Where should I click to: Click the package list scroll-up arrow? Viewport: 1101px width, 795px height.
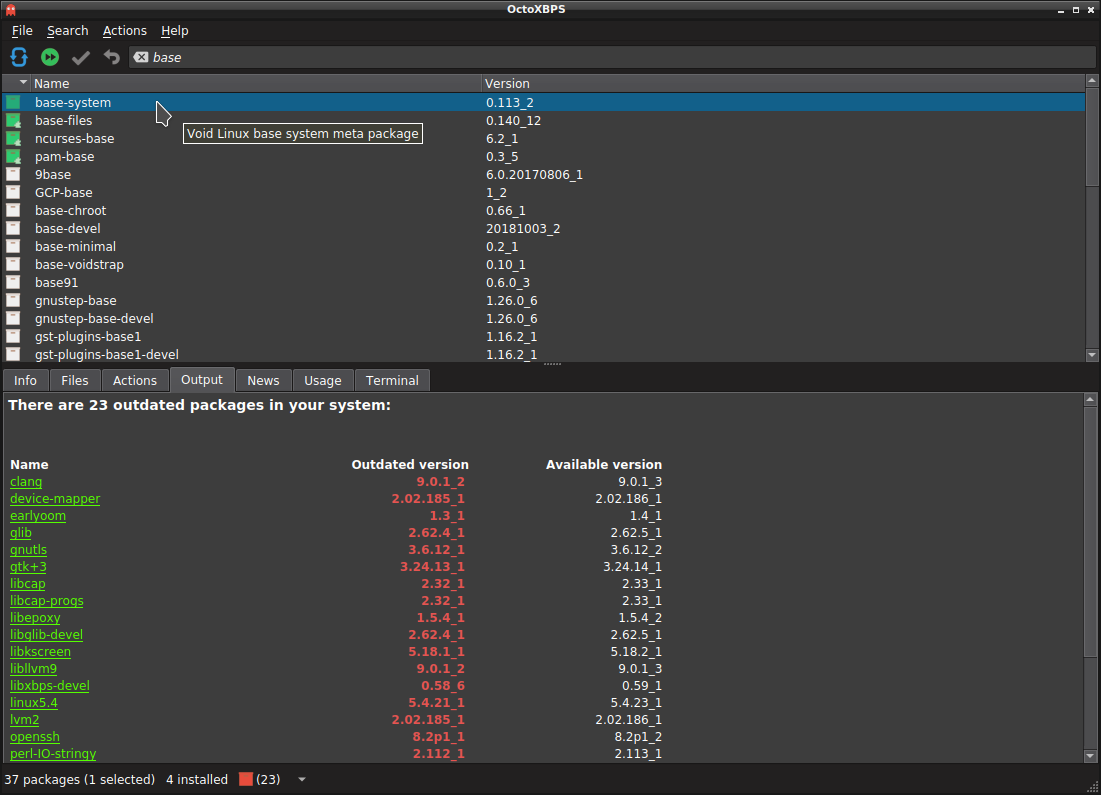[x=1092, y=81]
